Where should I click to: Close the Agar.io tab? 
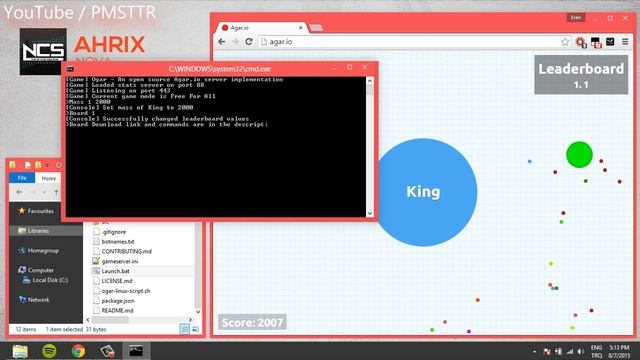(301, 28)
